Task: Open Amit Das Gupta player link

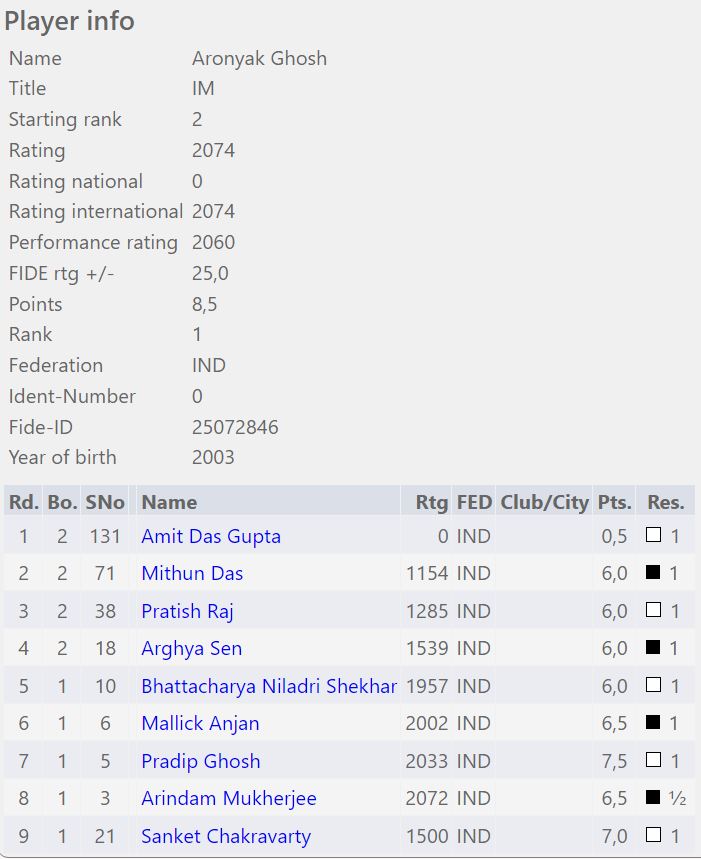Action: (211, 536)
